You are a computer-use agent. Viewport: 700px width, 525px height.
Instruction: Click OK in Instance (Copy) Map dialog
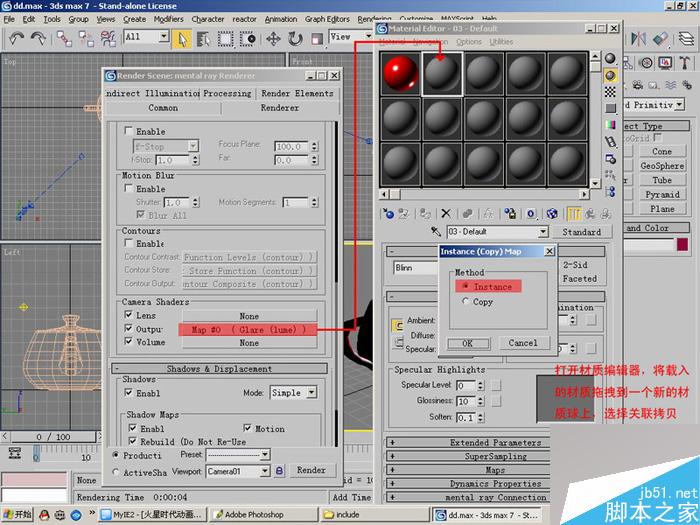point(467,343)
